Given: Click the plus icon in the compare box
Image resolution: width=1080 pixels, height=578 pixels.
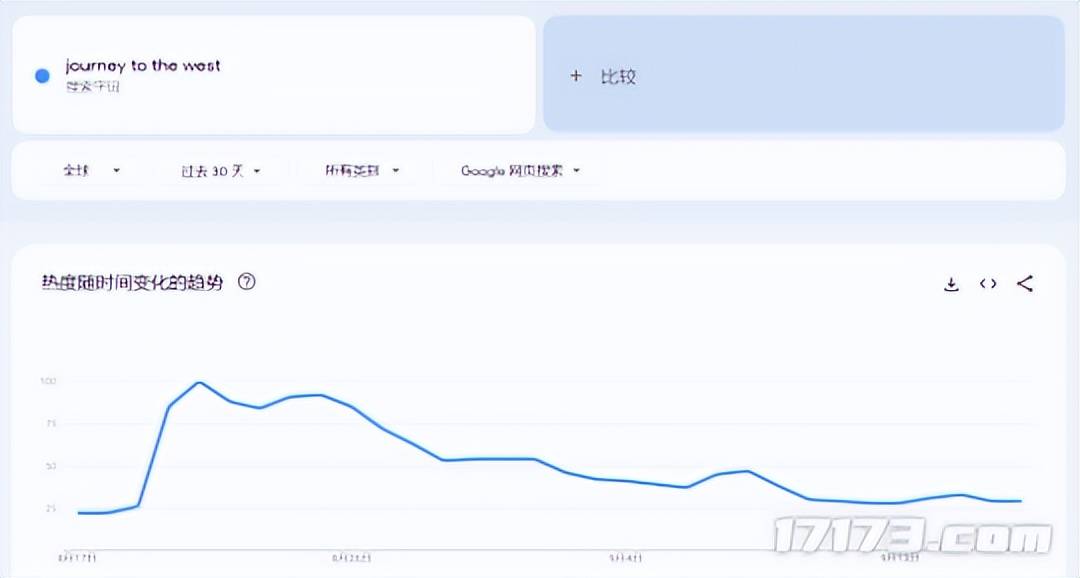Looking at the screenshot, I should pos(575,76).
